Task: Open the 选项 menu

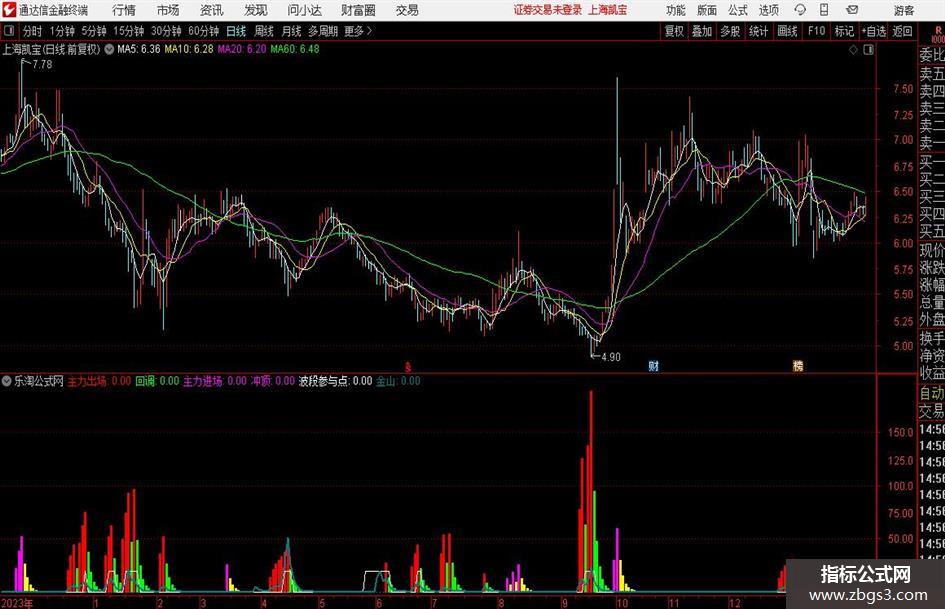Action: (x=768, y=10)
